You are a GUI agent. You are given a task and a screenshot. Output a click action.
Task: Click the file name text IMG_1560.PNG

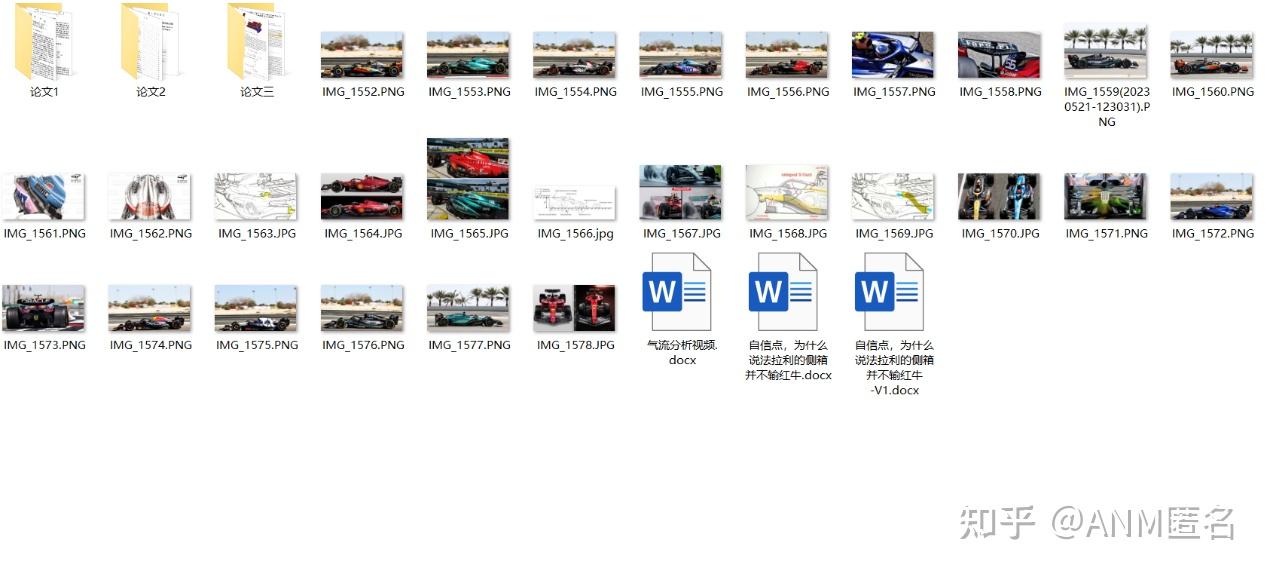[x=1213, y=92]
